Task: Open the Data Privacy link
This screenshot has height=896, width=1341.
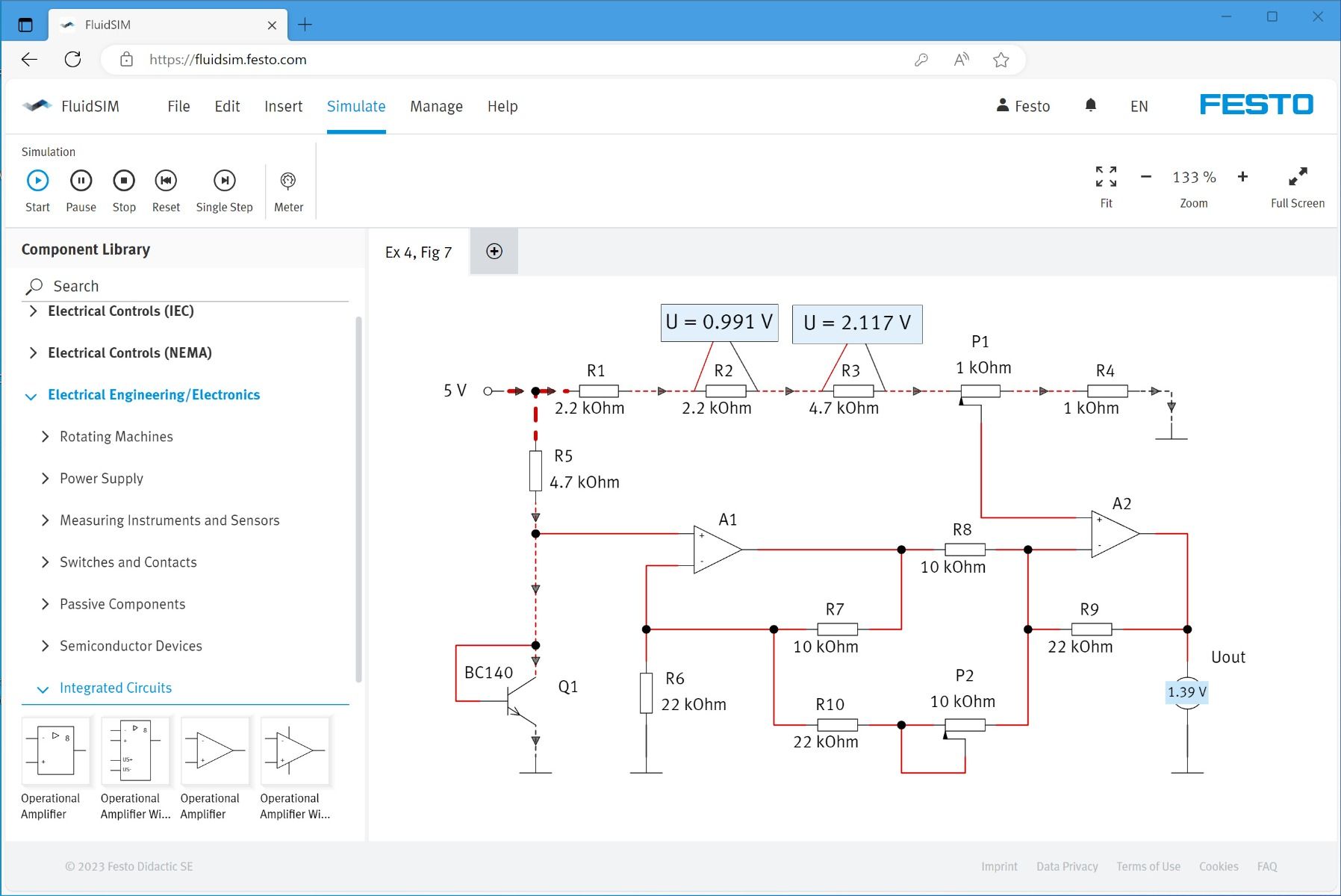Action: click(1067, 866)
